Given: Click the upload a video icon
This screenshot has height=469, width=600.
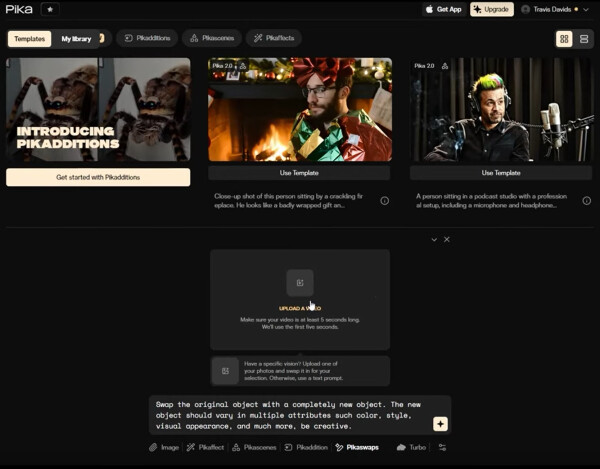Looking at the screenshot, I should point(300,283).
